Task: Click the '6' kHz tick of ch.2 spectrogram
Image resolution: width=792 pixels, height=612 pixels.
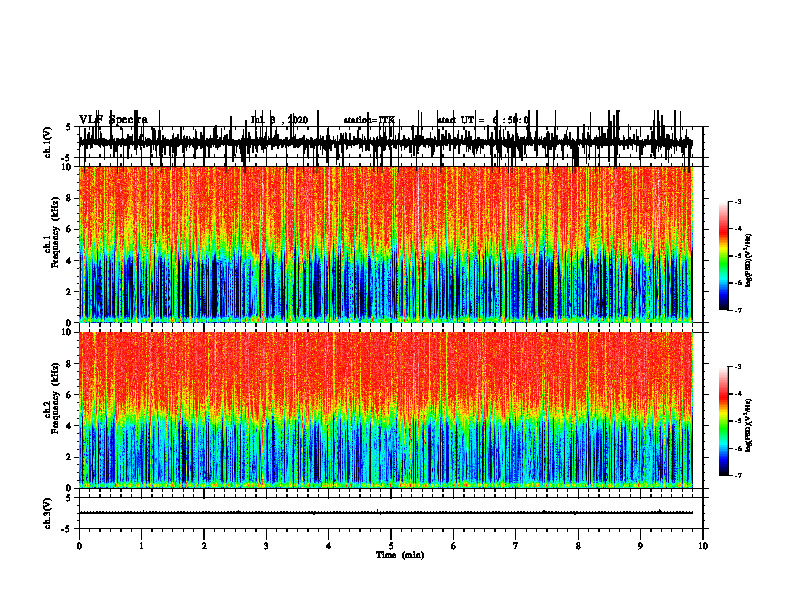Action: (70, 395)
